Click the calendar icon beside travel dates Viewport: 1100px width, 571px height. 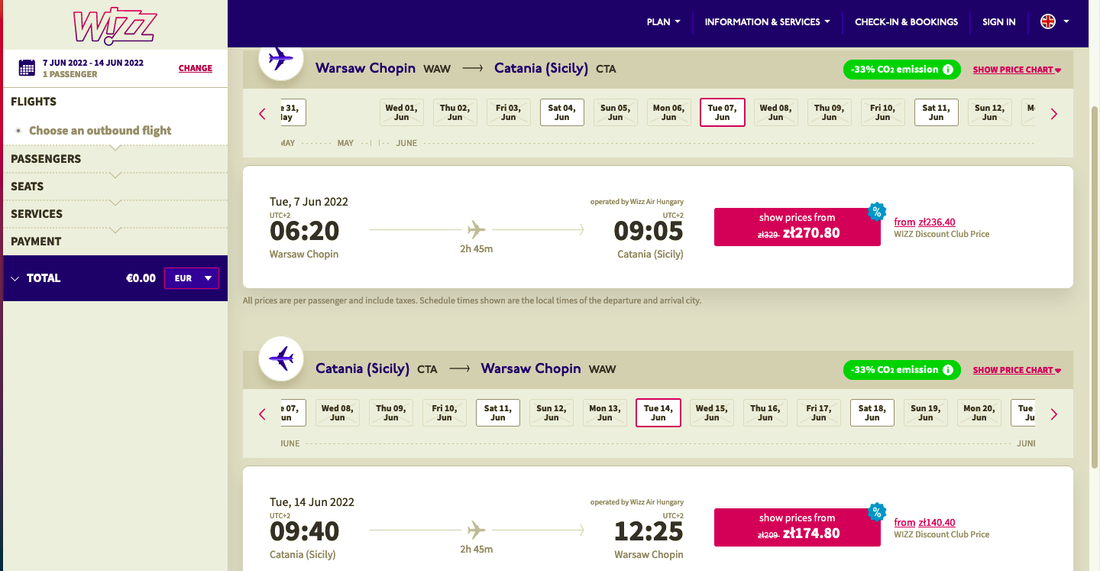(27, 68)
